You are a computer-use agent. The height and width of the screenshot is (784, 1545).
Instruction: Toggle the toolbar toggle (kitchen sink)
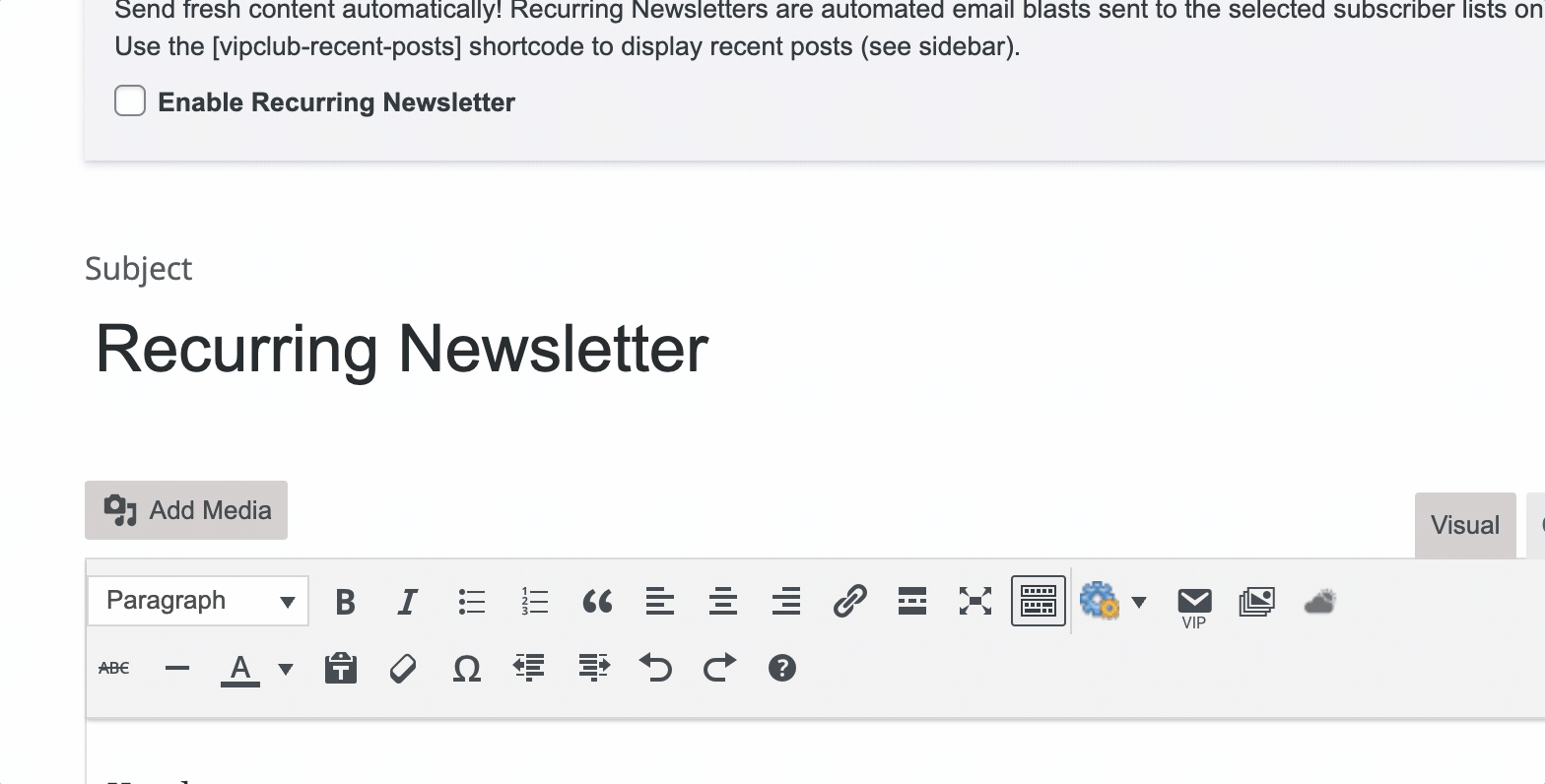click(x=1039, y=601)
